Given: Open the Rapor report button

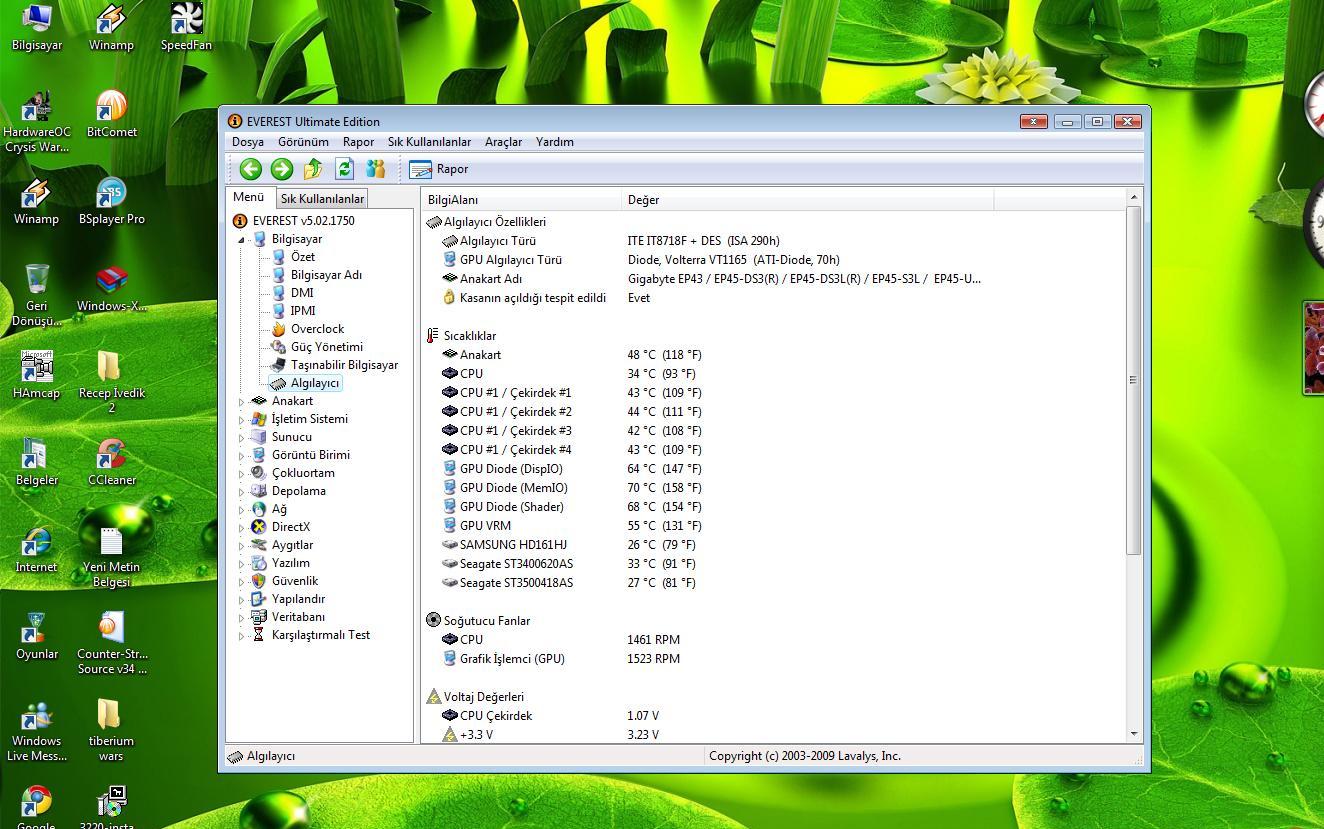Looking at the screenshot, I should click(439, 169).
